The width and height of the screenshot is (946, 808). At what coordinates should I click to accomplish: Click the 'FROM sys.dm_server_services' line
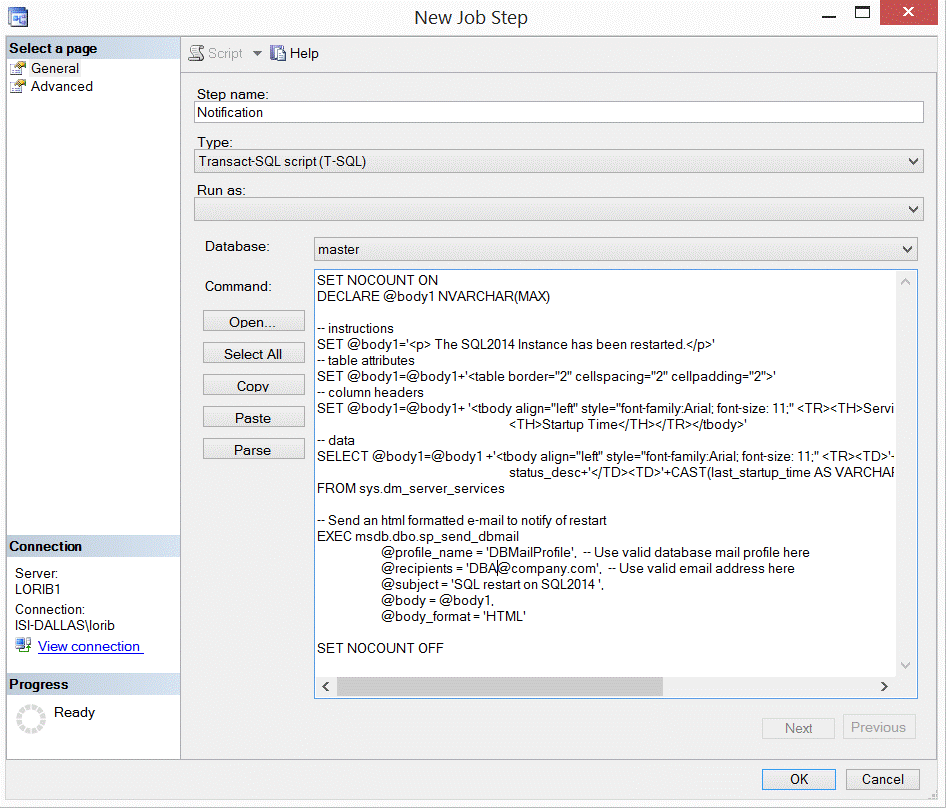click(x=411, y=488)
